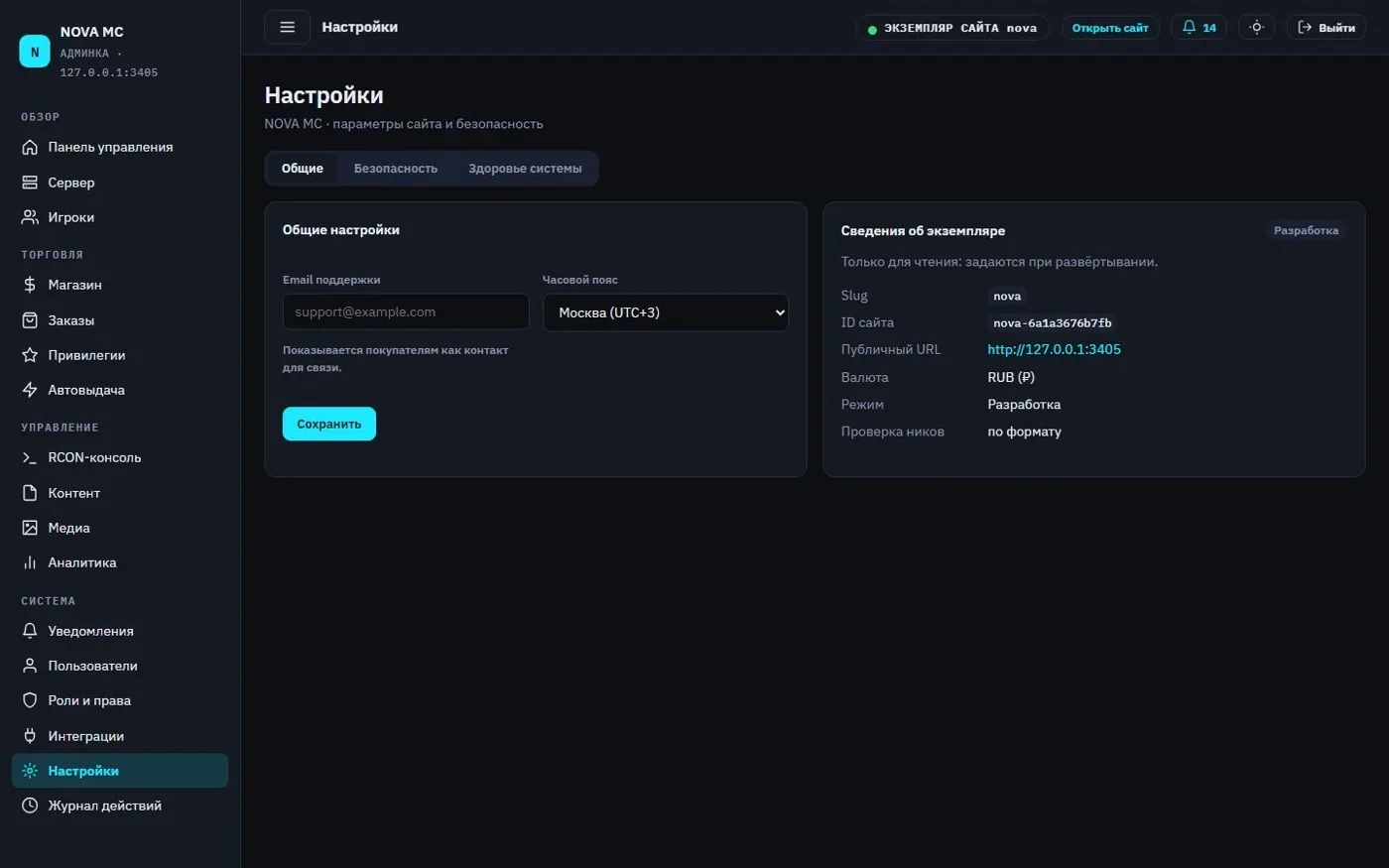This screenshot has width=1389, height=868.
Task: Click the Выйти logout button
Action: pyautogui.click(x=1326, y=28)
